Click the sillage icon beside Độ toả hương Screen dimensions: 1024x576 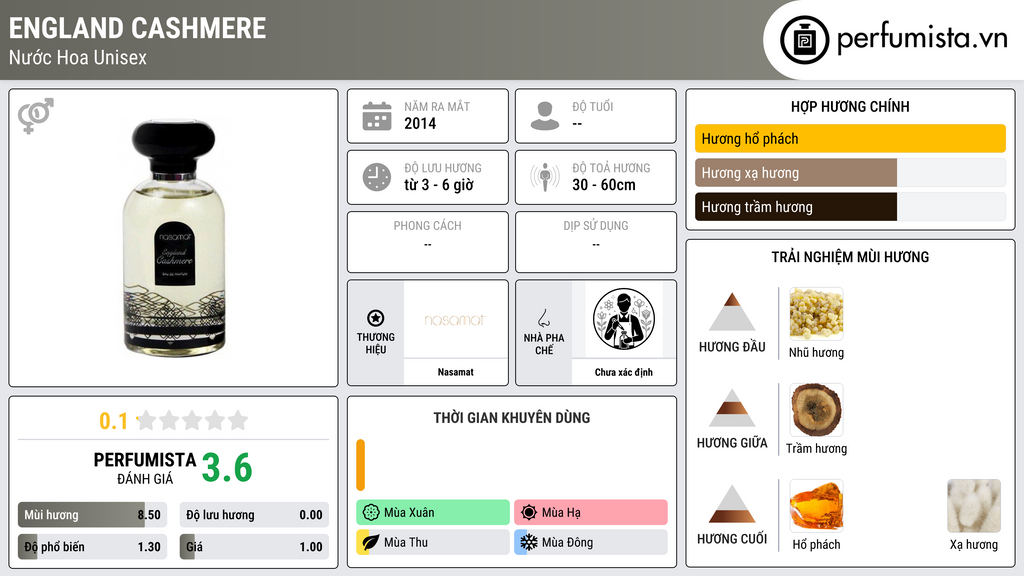click(x=545, y=177)
